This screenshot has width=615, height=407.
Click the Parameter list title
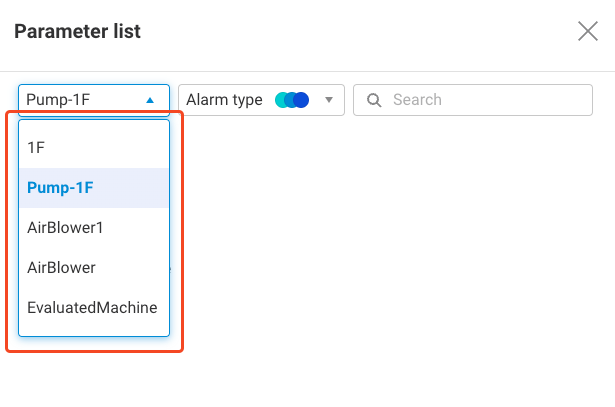coord(77,31)
